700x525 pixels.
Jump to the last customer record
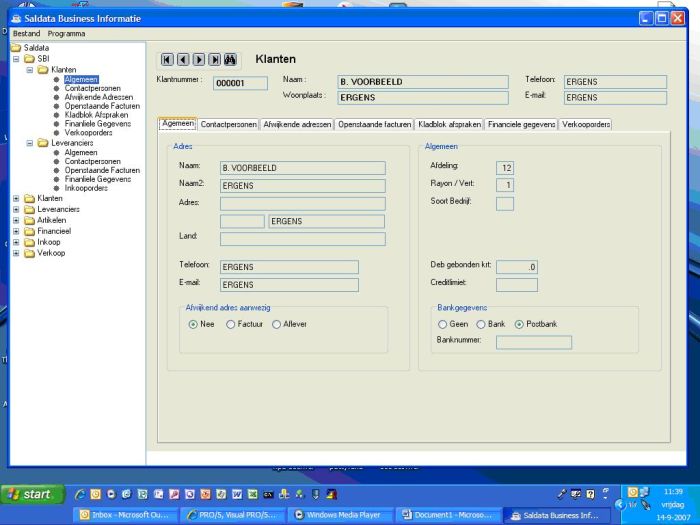[x=215, y=60]
